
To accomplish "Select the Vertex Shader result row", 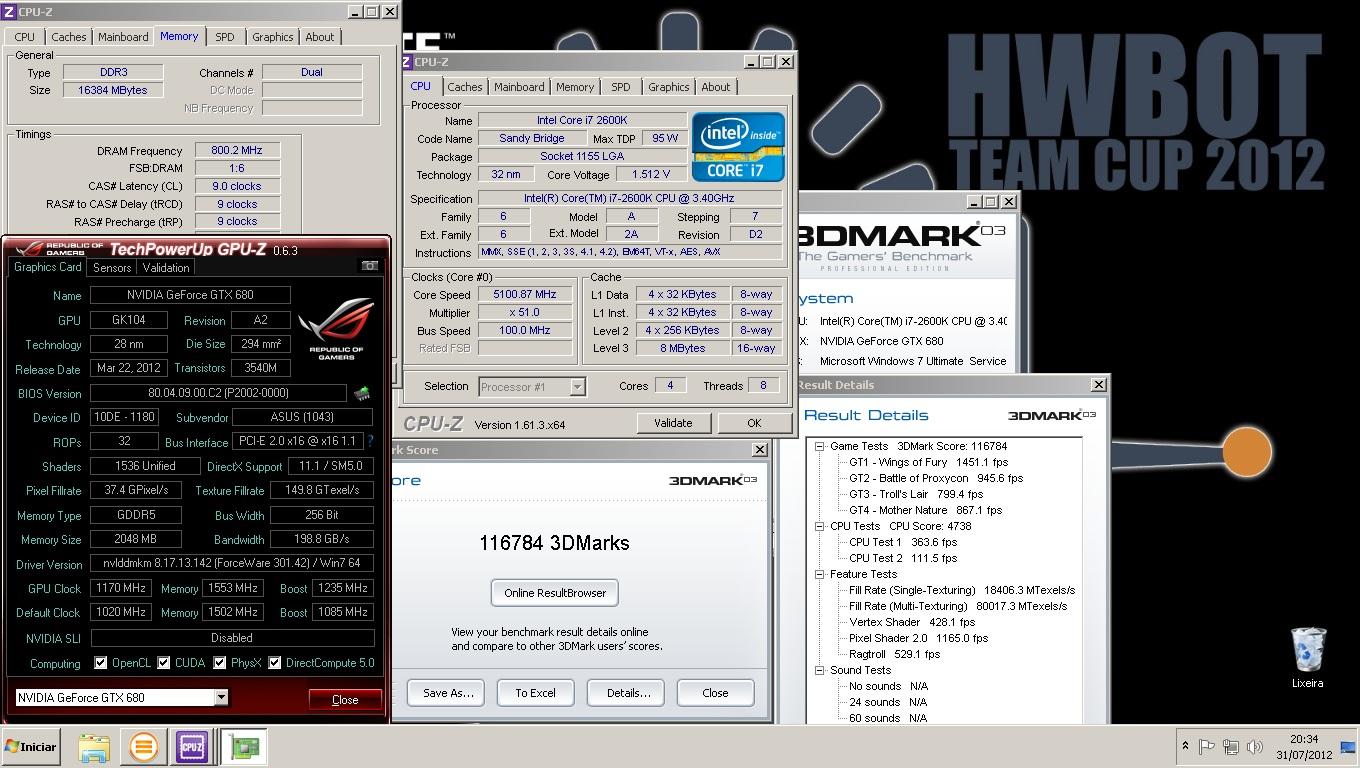I will 911,622.
